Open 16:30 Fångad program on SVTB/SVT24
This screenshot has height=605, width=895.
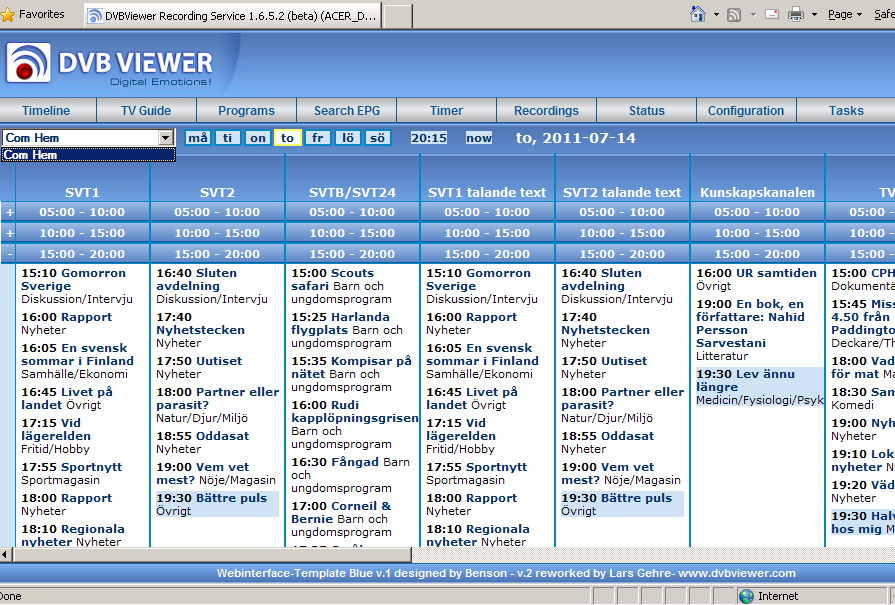(x=335, y=462)
